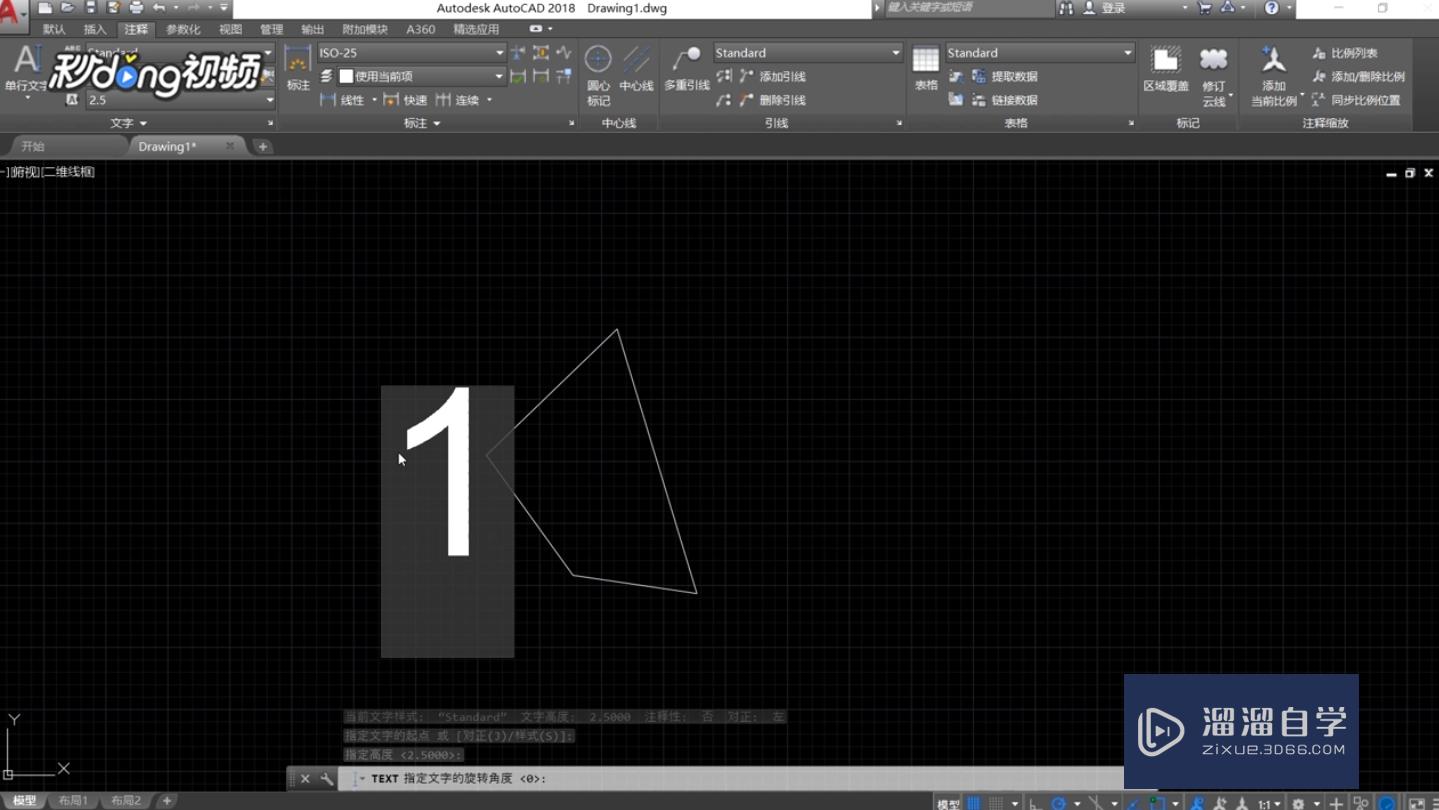Select the 连续 continue dimension tool
The height and width of the screenshot is (810, 1439).
tap(457, 100)
